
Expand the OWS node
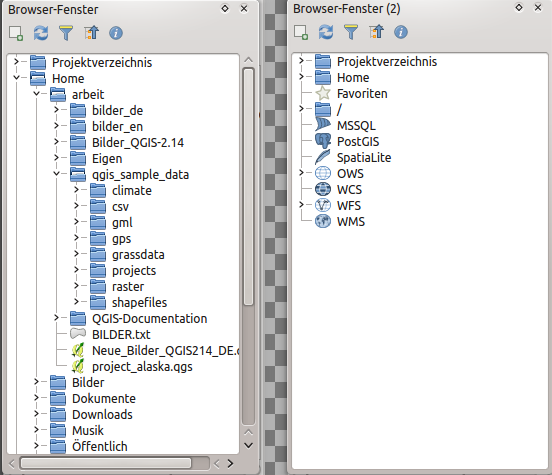[301, 173]
